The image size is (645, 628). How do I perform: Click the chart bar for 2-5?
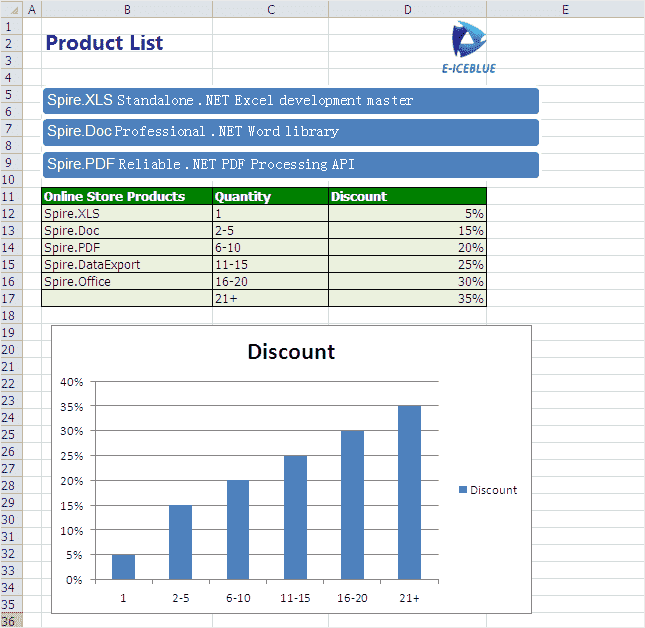pos(181,542)
